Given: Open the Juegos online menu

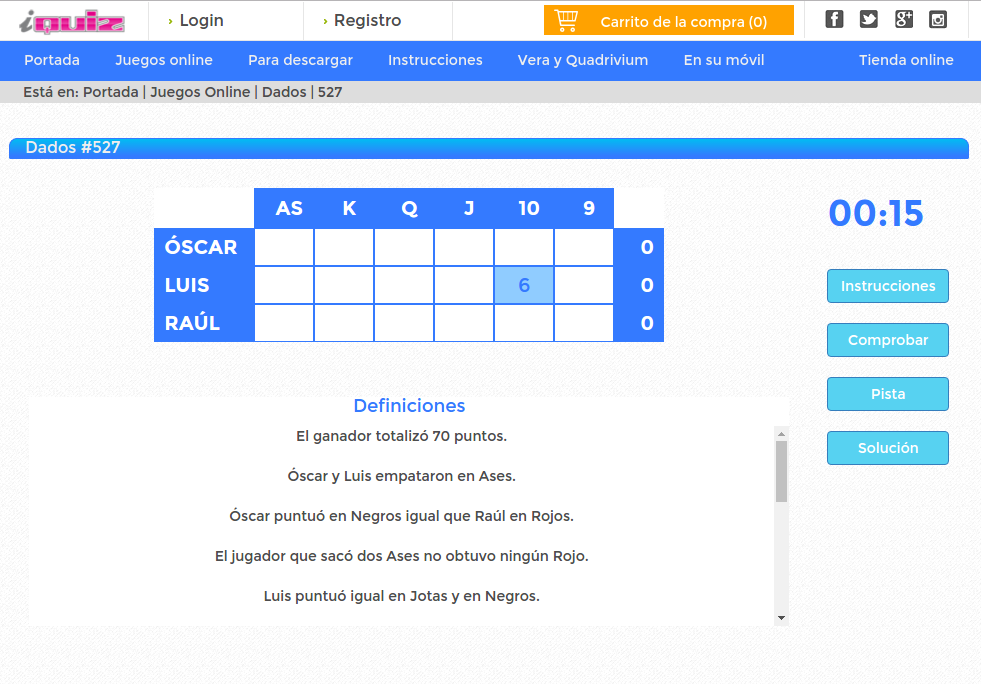Looking at the screenshot, I should pos(164,60).
